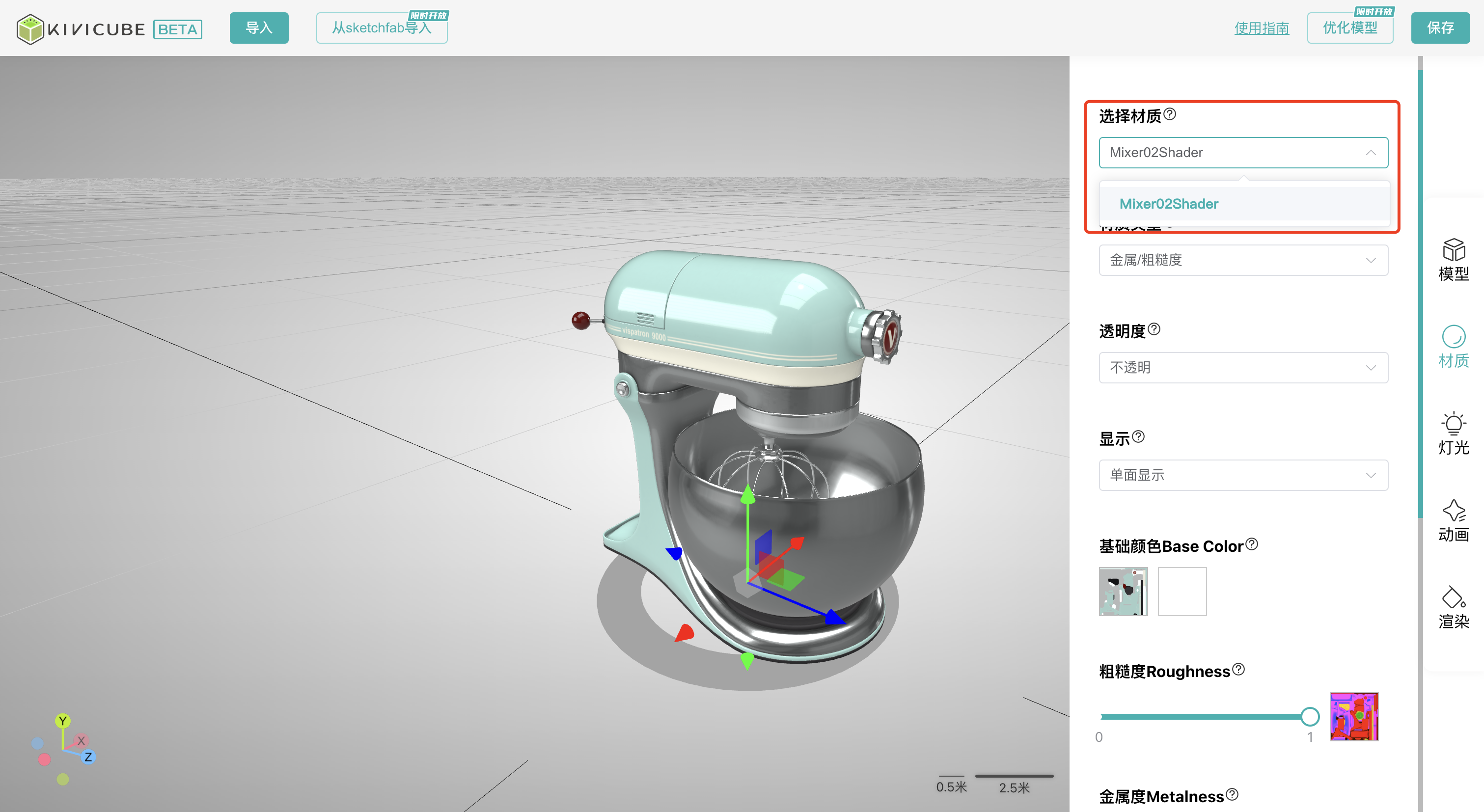Open the 灯光 (Lighting) panel icon
Viewport: 1484px width, 812px height.
1453,433
